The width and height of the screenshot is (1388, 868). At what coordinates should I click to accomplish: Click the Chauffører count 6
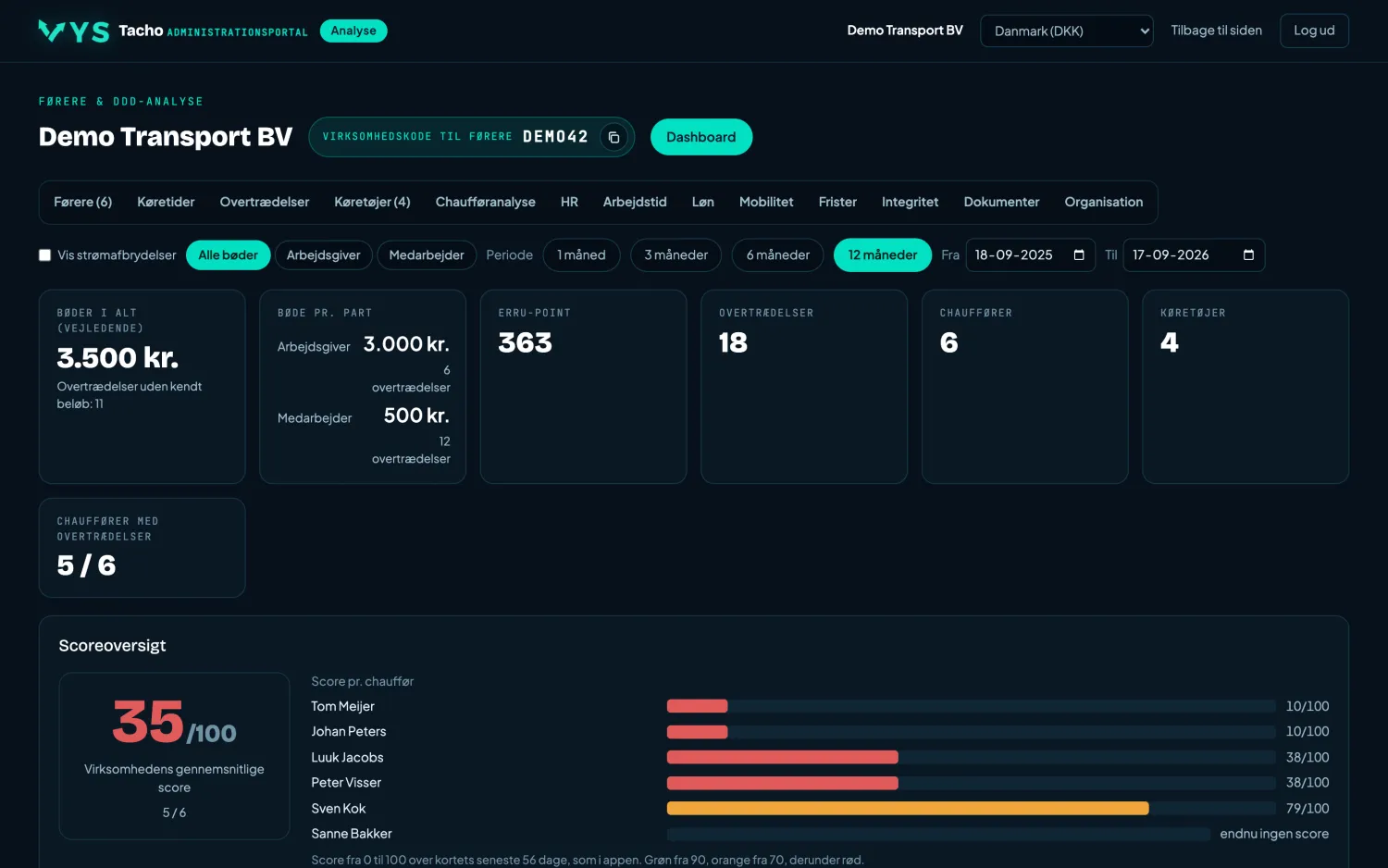949,343
